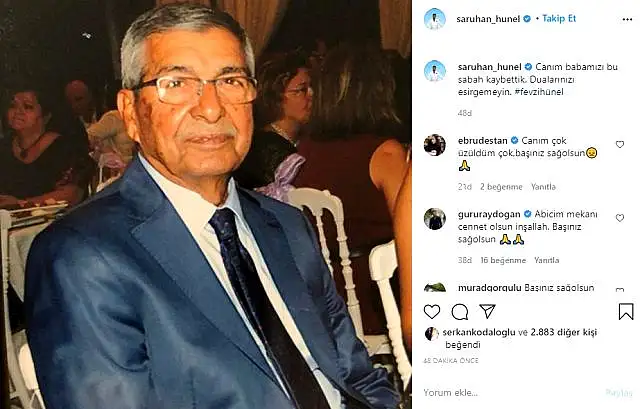
Task: Save post with bookmark icon
Action: 626,311
